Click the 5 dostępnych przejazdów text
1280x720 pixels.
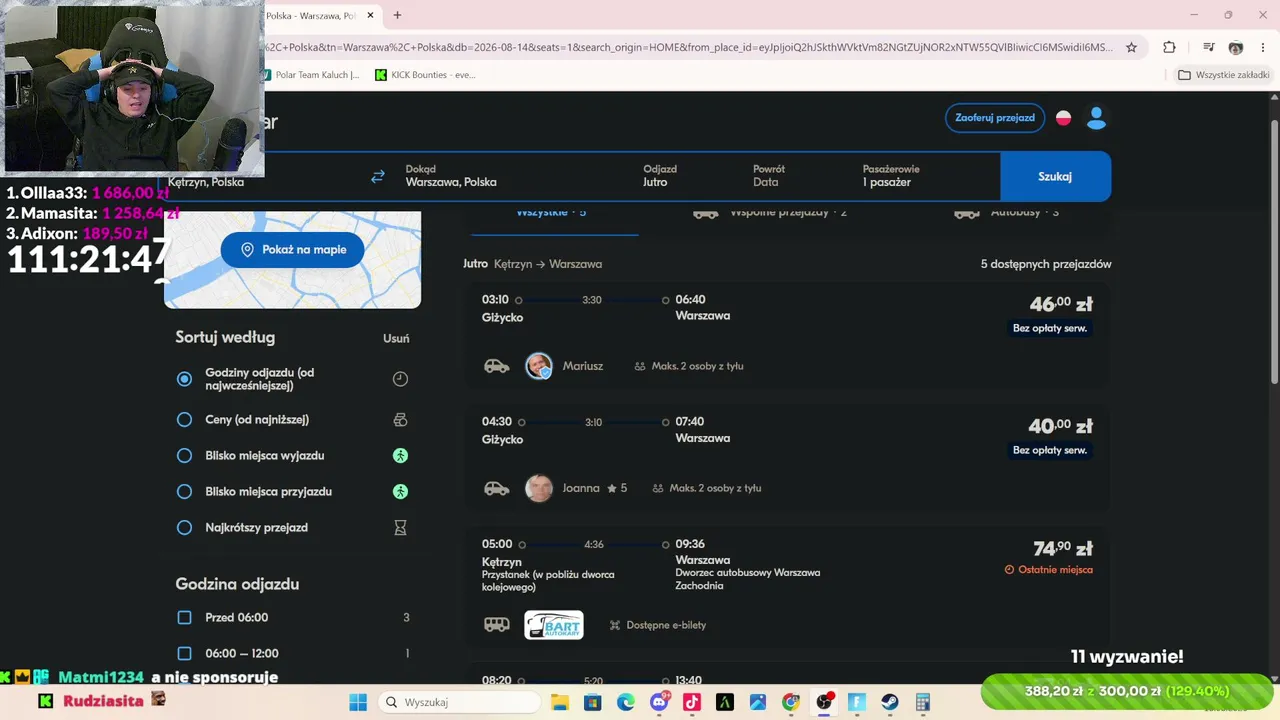click(1046, 264)
